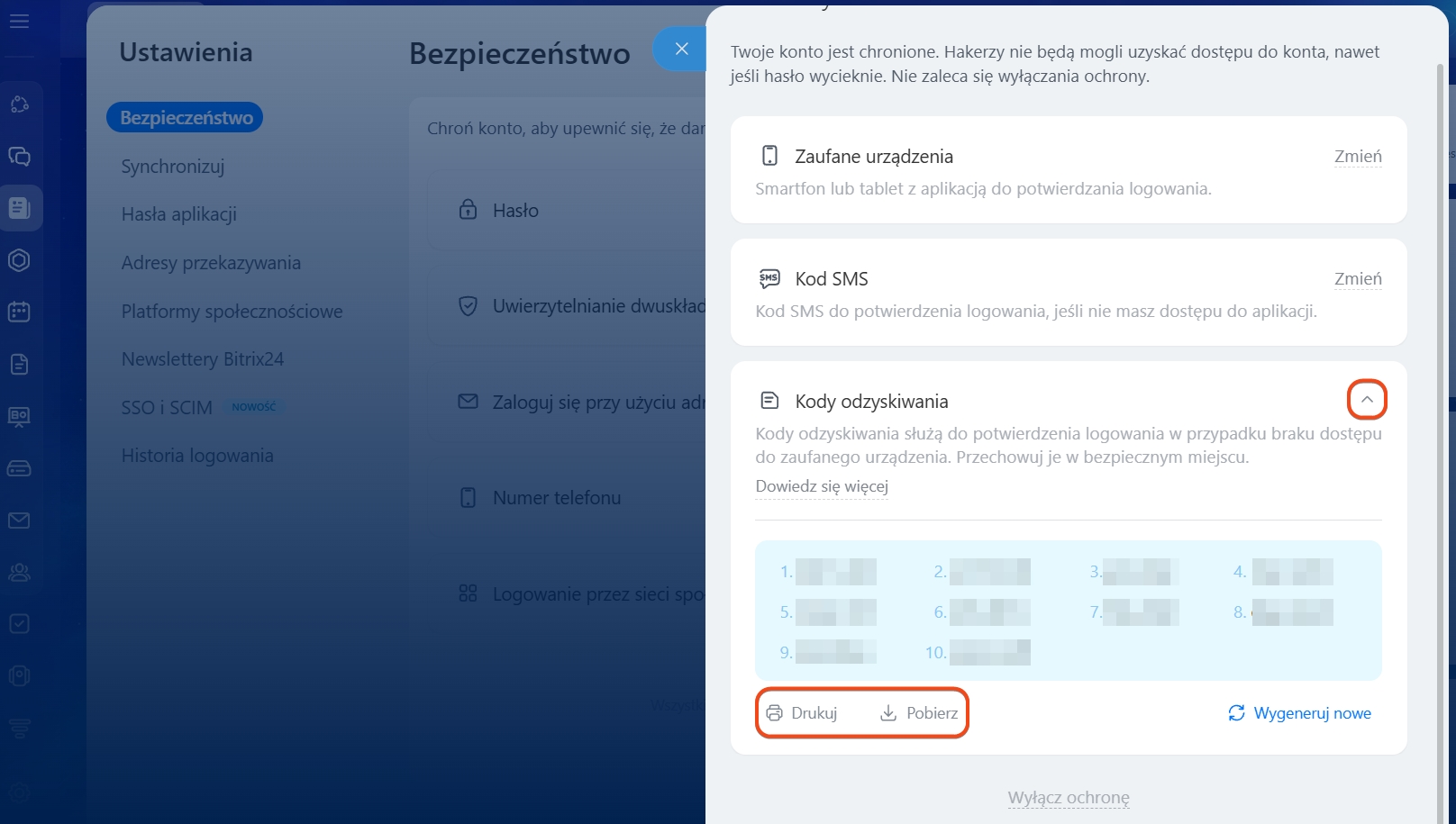Open Uwierzytelnianie dwuskładnikowe row

(x=567, y=306)
